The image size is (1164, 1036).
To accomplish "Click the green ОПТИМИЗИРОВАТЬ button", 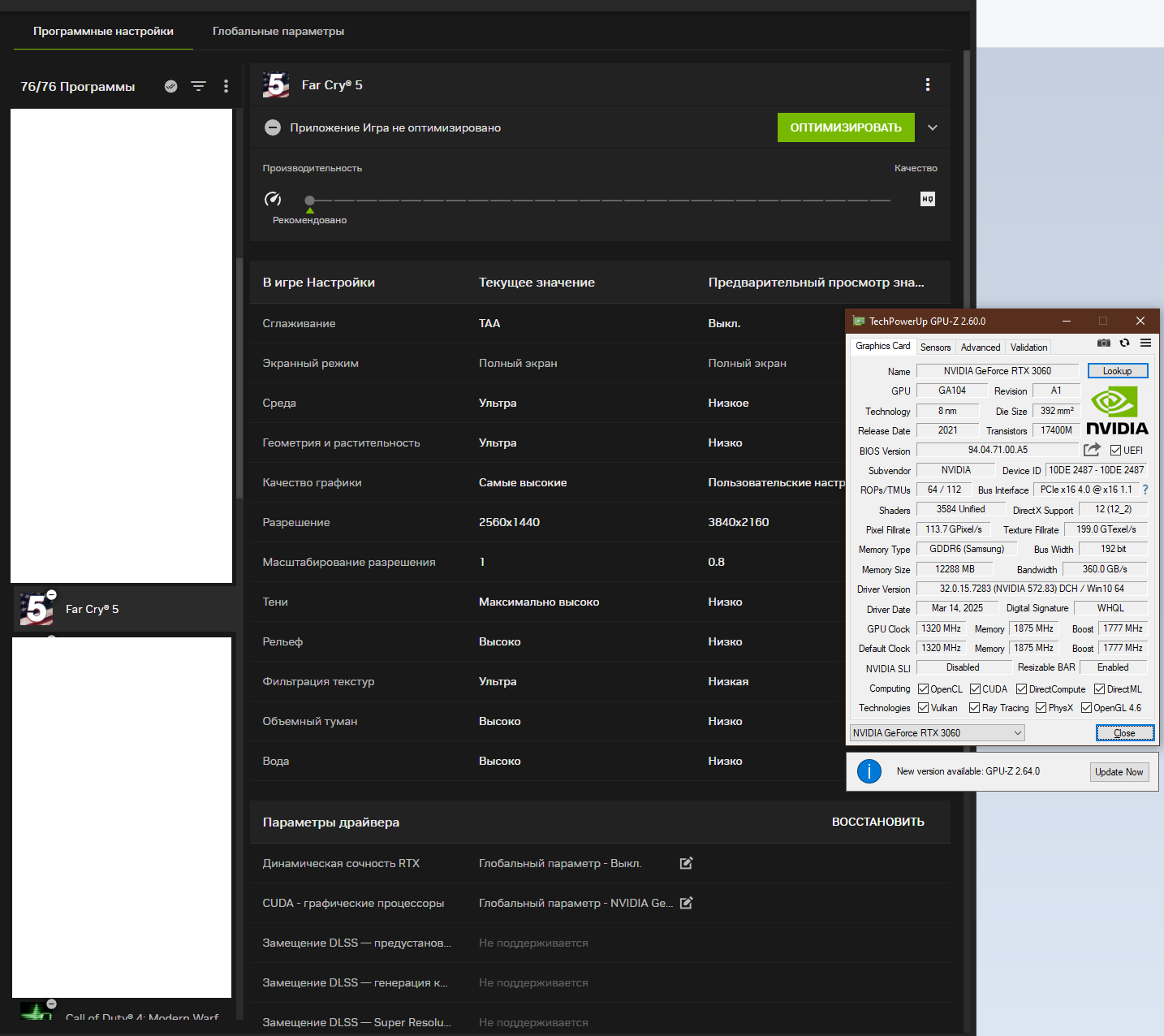I will (x=846, y=127).
